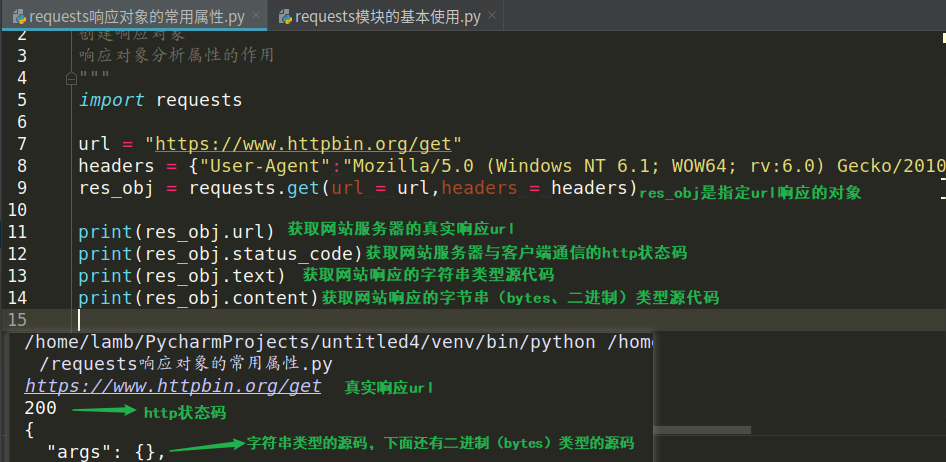Click Python file icon on requests响应对象的常用属性.py tab

(x=19, y=17)
